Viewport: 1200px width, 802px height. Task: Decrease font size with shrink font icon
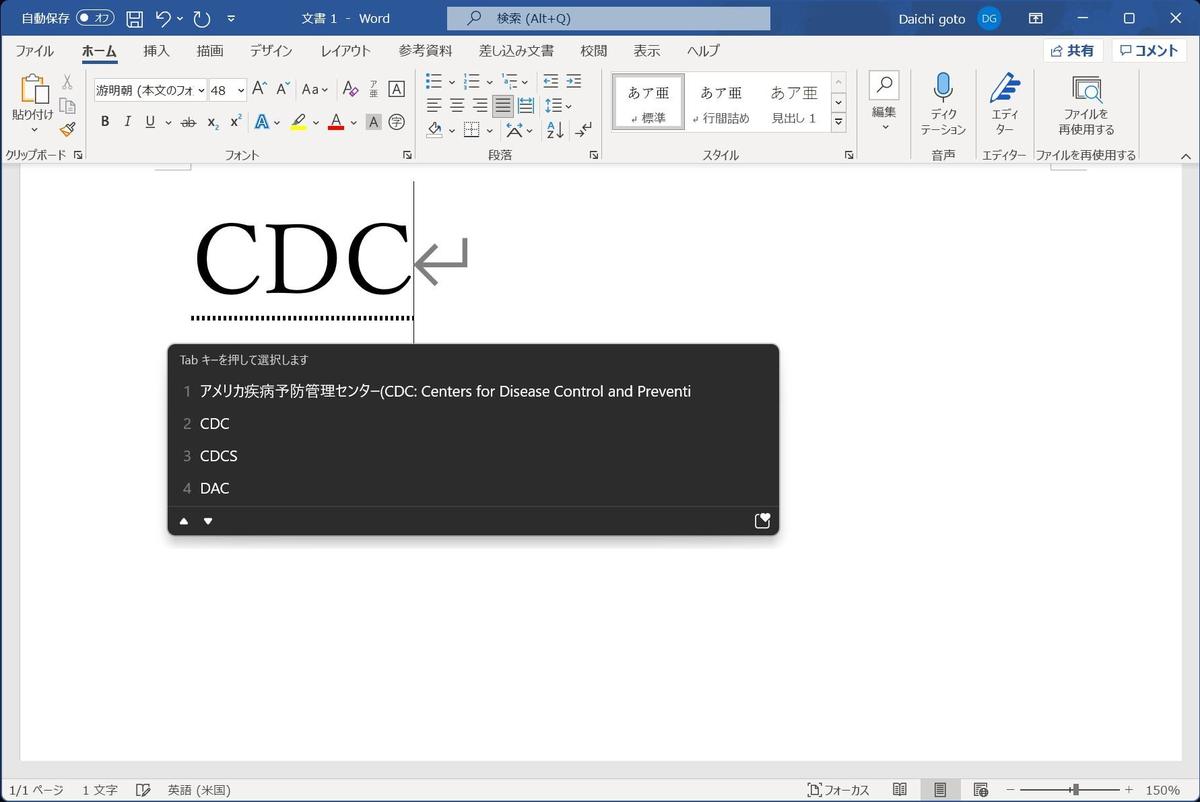point(283,89)
